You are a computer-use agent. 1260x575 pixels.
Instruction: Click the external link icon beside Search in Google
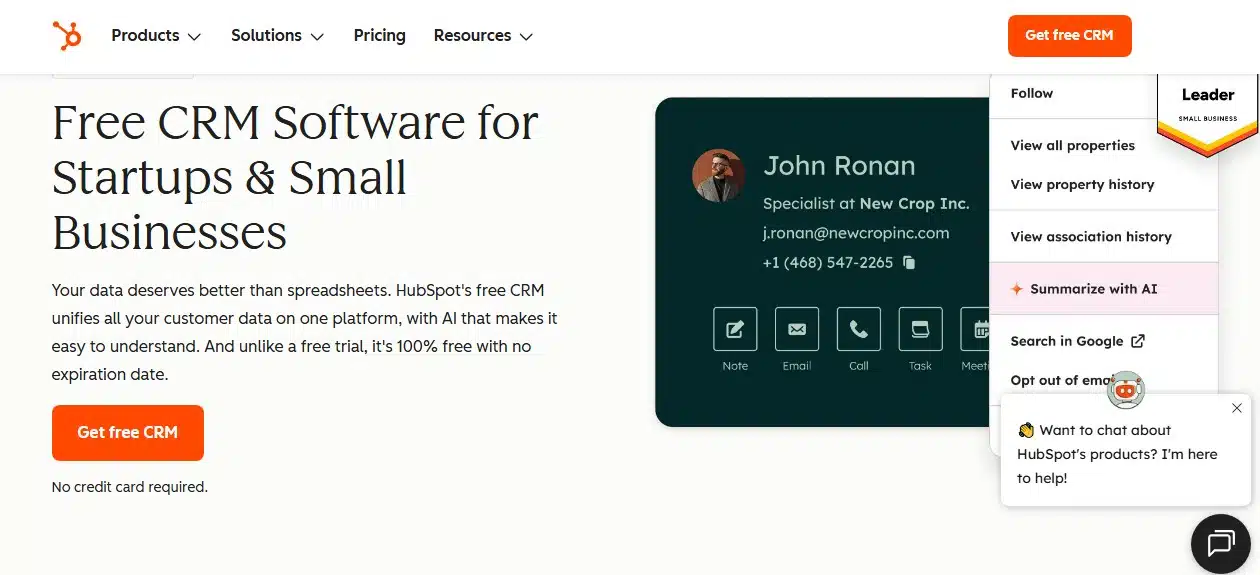click(1138, 341)
